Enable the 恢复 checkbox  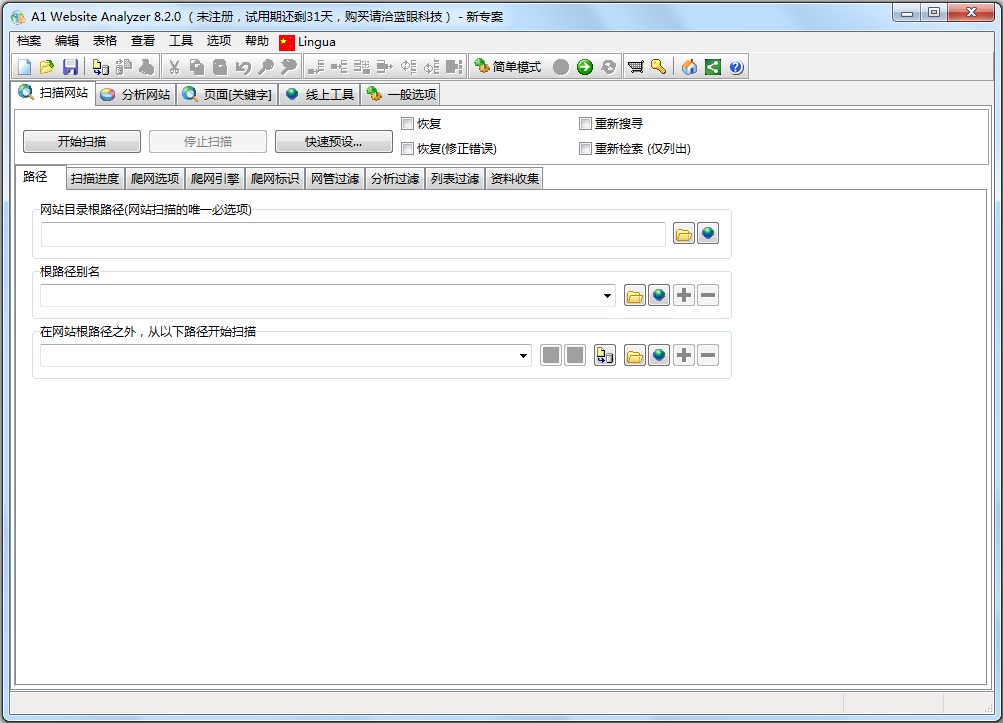pos(408,124)
